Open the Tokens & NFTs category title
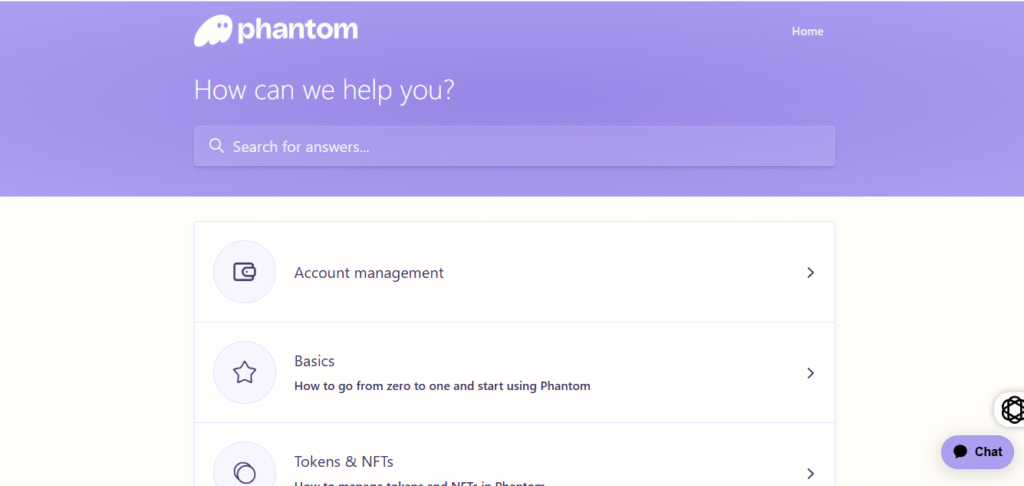The height and width of the screenshot is (486, 1024). point(344,462)
